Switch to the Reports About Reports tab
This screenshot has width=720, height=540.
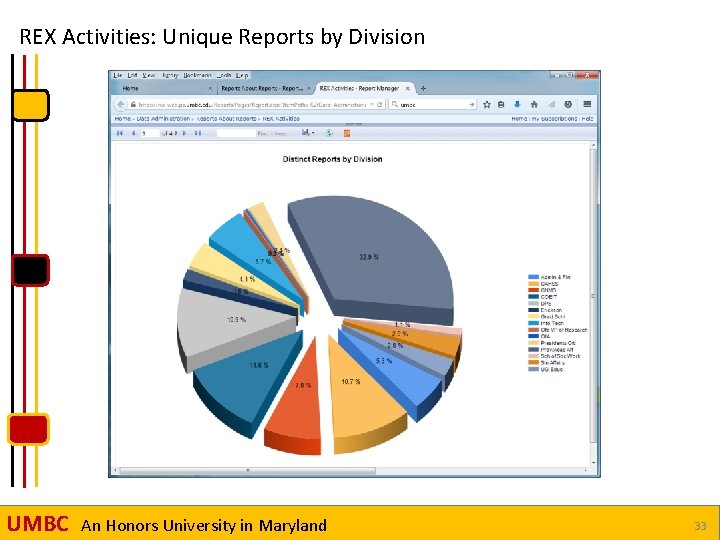coord(265,88)
